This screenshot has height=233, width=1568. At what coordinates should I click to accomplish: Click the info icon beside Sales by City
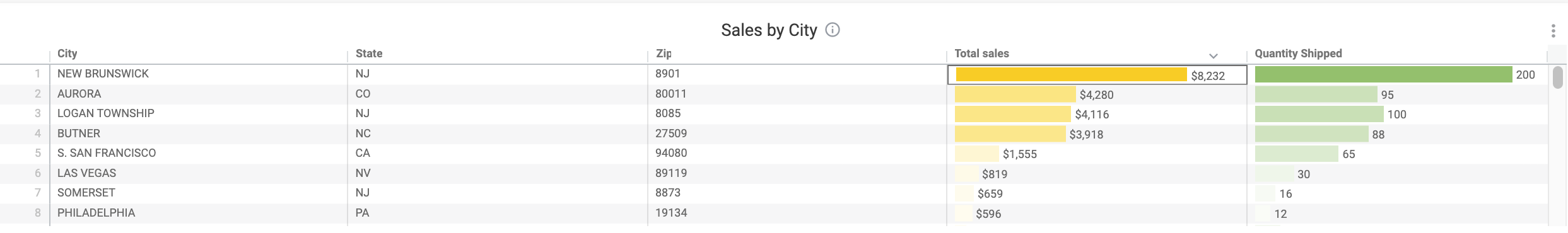point(833,30)
